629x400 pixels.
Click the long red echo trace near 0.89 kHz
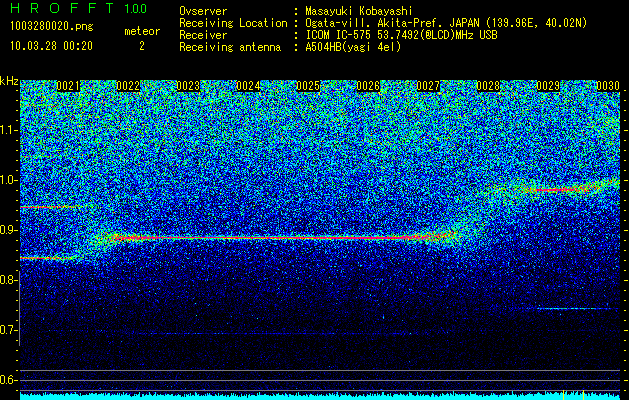[x=277, y=238]
